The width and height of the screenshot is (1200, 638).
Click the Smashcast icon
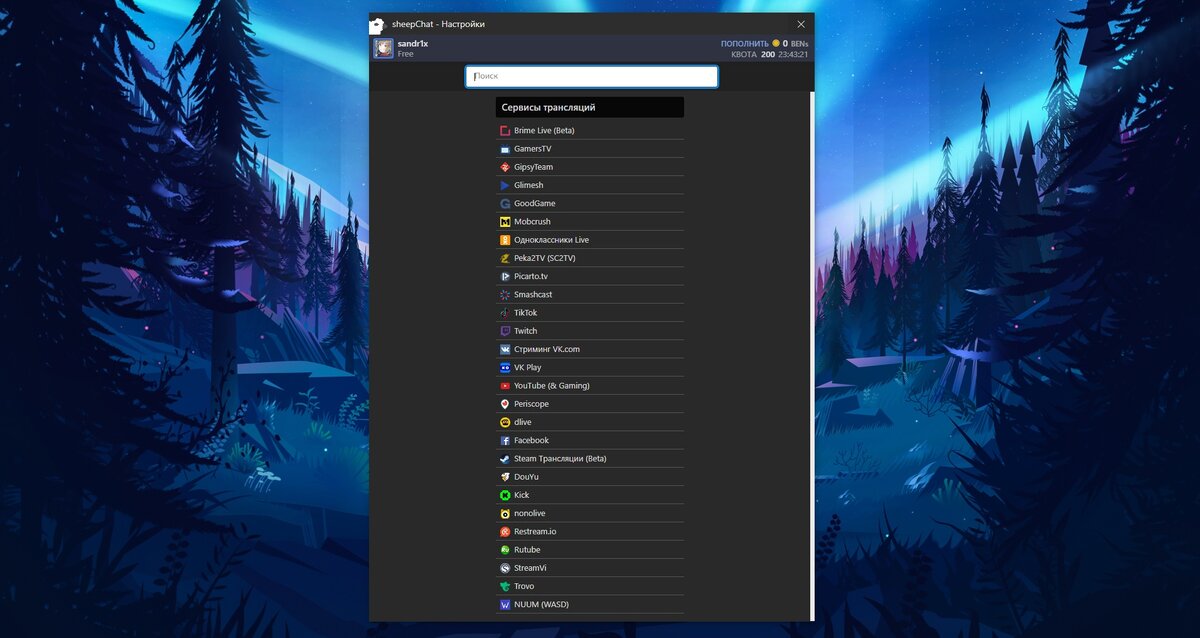coord(505,295)
